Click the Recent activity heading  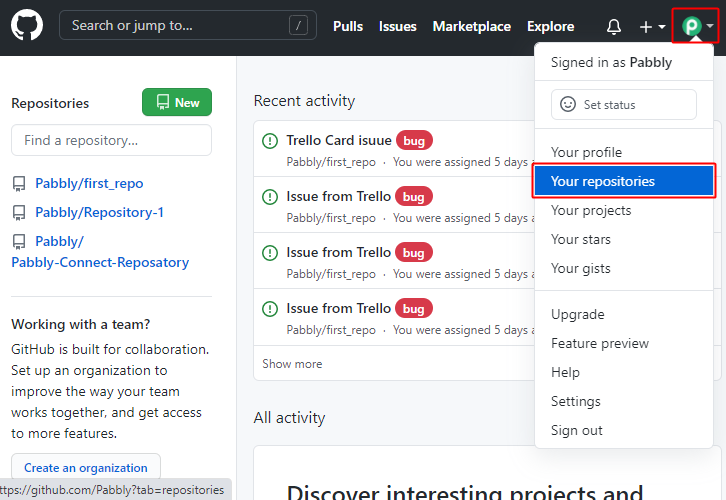[304, 100]
